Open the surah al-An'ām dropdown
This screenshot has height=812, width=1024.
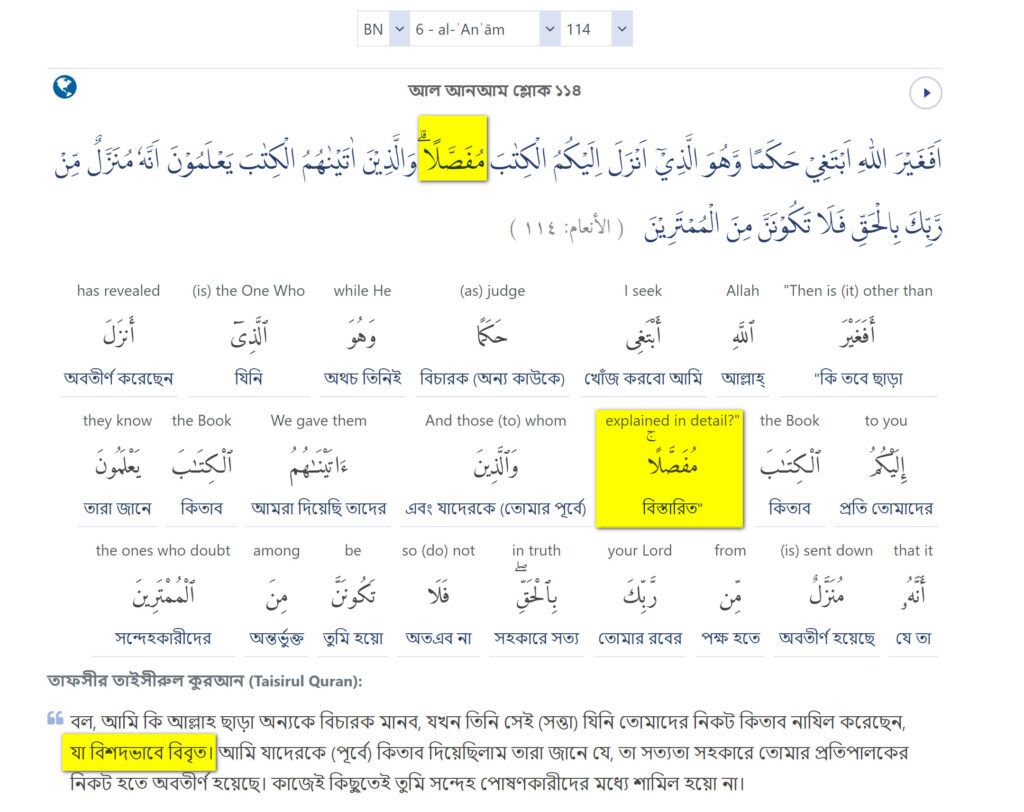pos(485,29)
